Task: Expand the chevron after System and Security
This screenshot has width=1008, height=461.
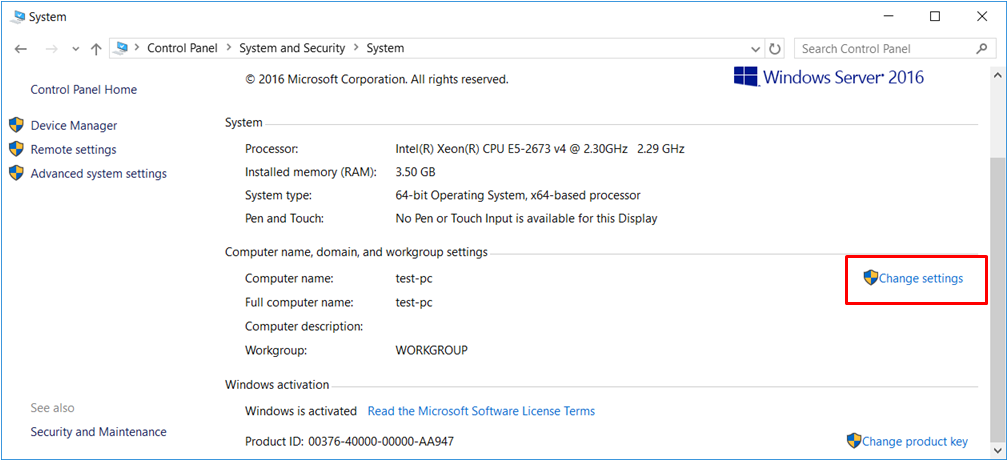Action: pos(356,48)
